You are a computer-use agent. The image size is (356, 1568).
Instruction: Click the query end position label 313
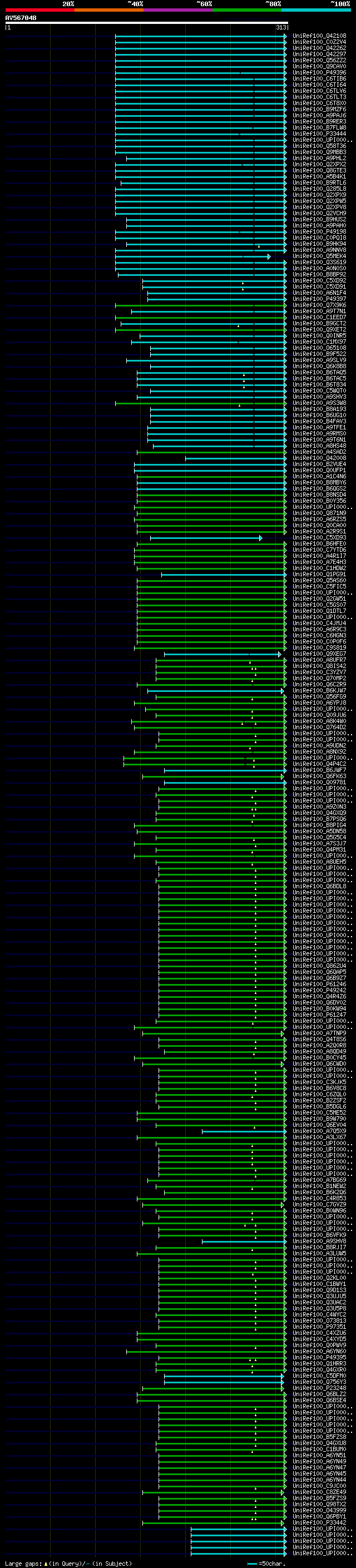click(x=281, y=27)
